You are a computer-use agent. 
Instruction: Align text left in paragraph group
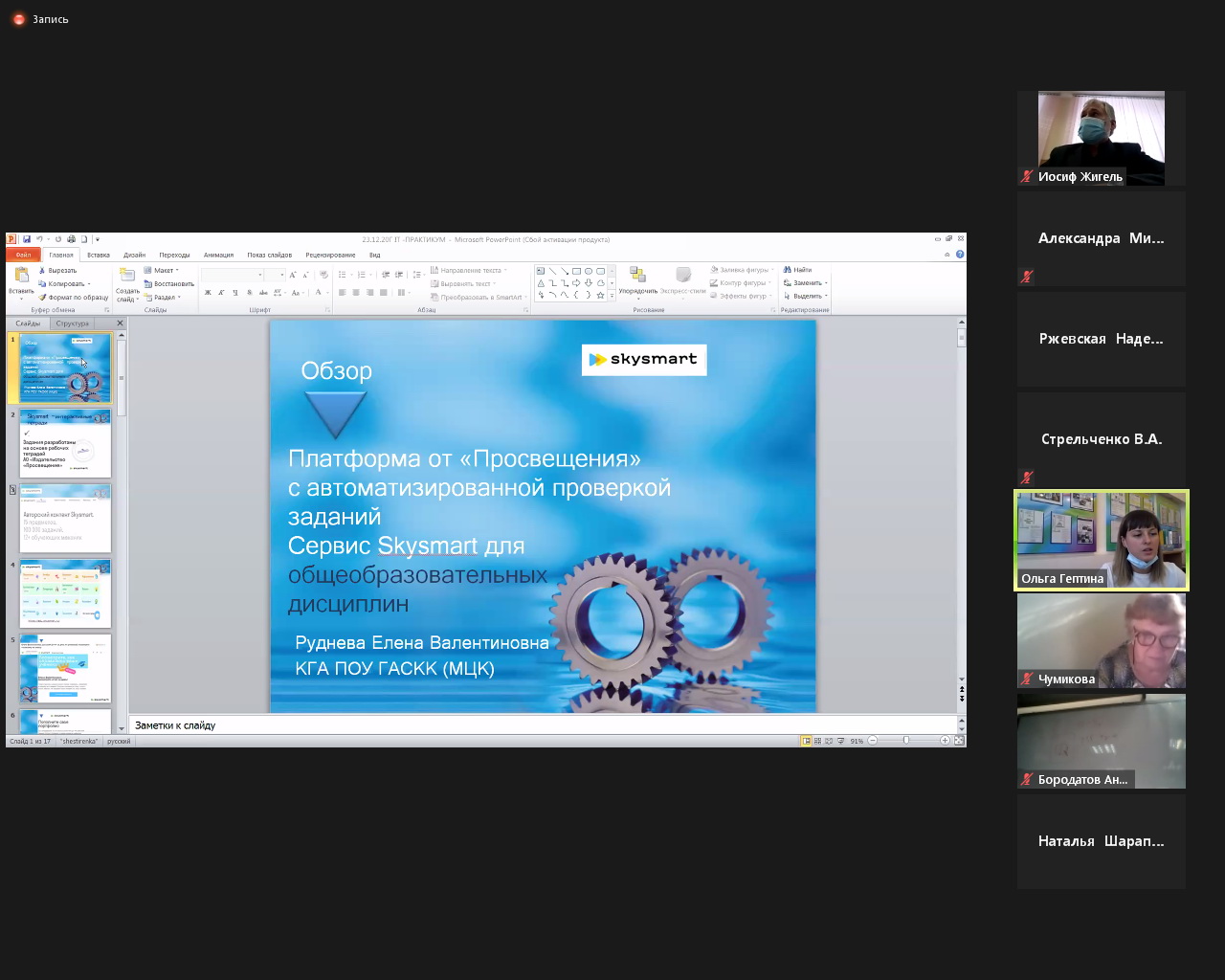coord(342,292)
